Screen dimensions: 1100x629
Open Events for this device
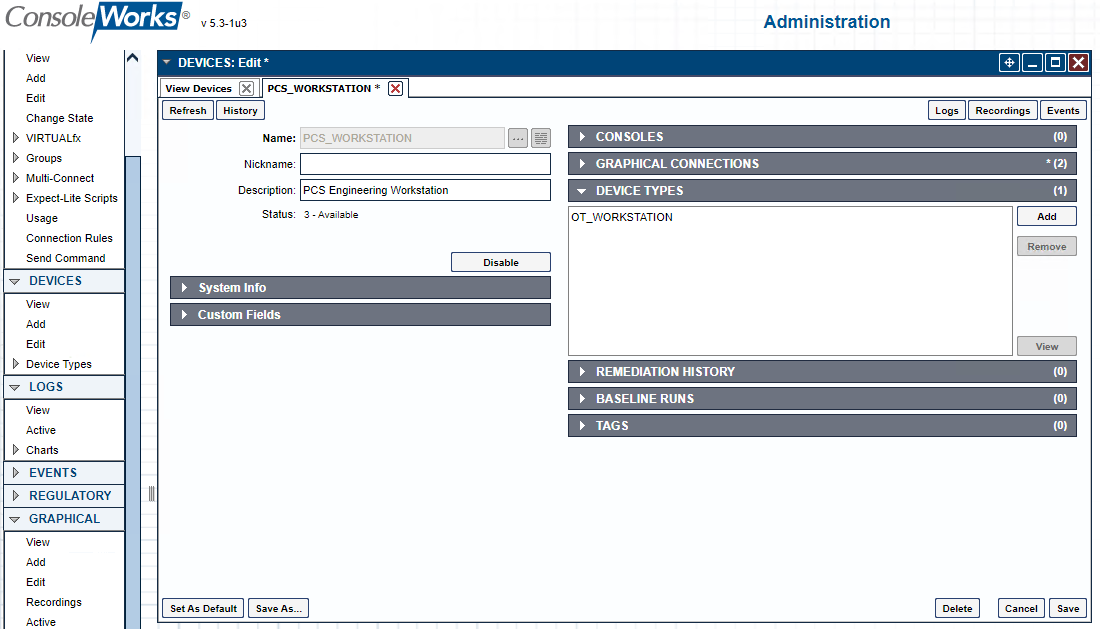(x=1063, y=111)
